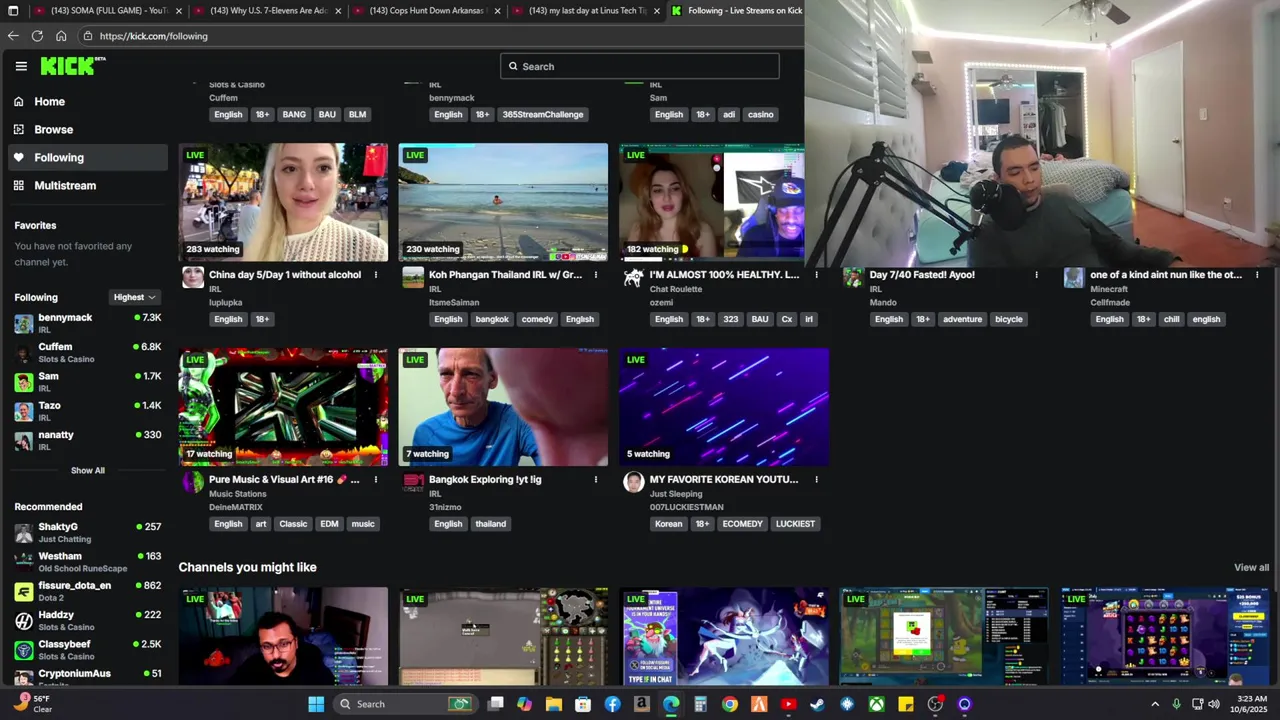The width and height of the screenshot is (1280, 720).
Task: Click View all for Channels you might like
Action: coord(1251,567)
